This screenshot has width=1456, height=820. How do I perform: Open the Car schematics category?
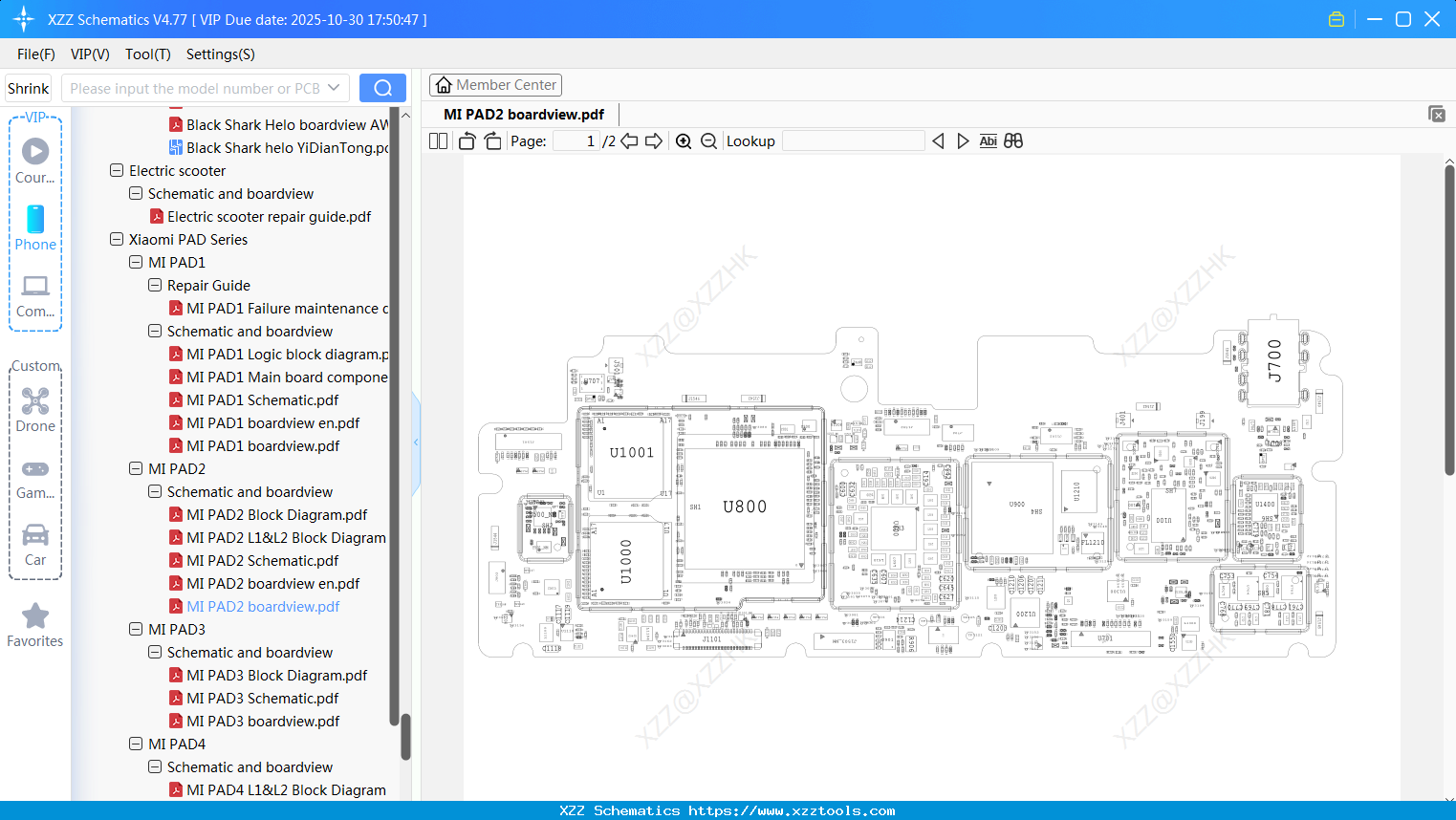(34, 545)
